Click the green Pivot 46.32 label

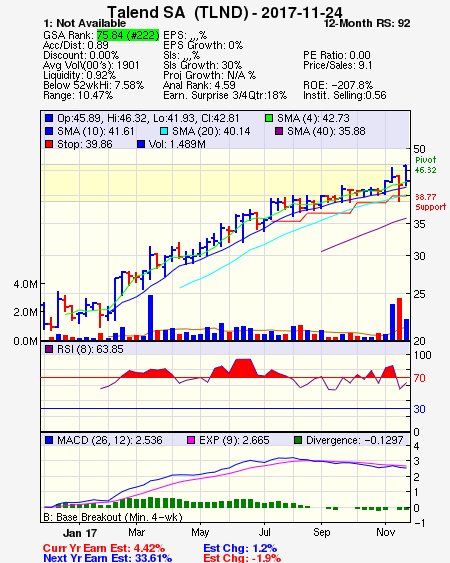tap(426, 165)
